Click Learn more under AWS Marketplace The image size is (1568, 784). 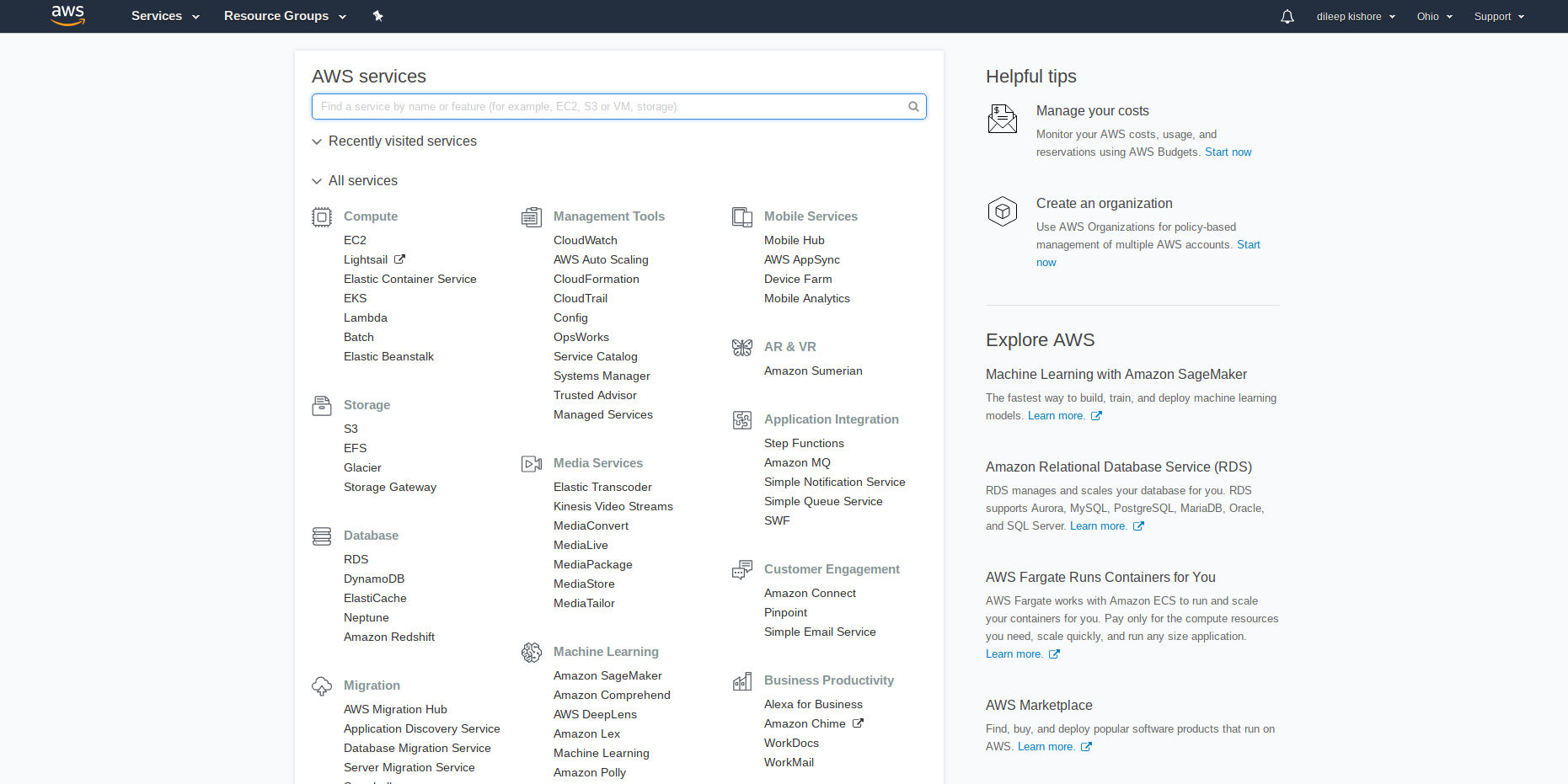[1046, 747]
